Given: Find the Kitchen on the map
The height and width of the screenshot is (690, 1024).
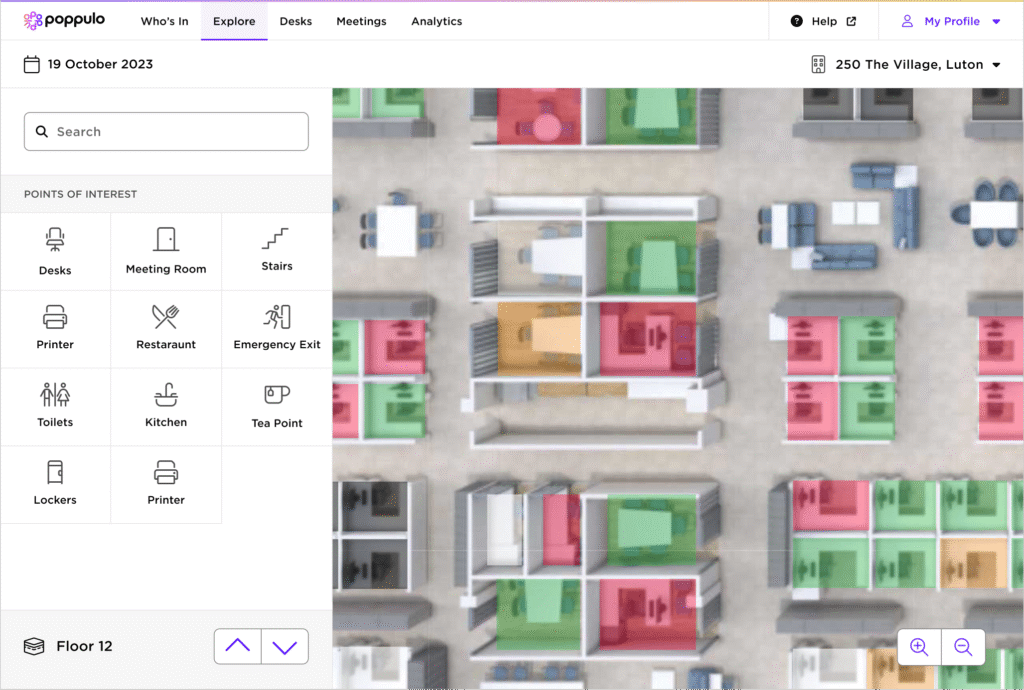Looking at the screenshot, I should coord(166,406).
